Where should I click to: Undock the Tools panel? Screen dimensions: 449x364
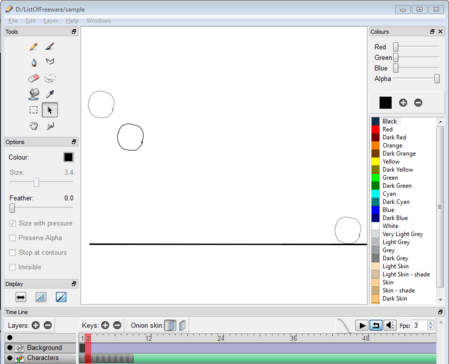(x=74, y=32)
